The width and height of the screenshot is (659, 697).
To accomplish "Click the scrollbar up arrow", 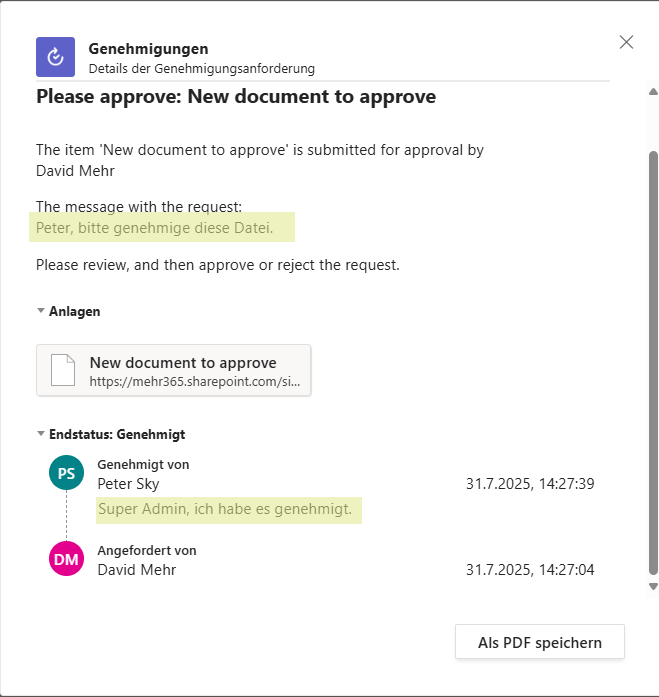I will tap(653, 92).
